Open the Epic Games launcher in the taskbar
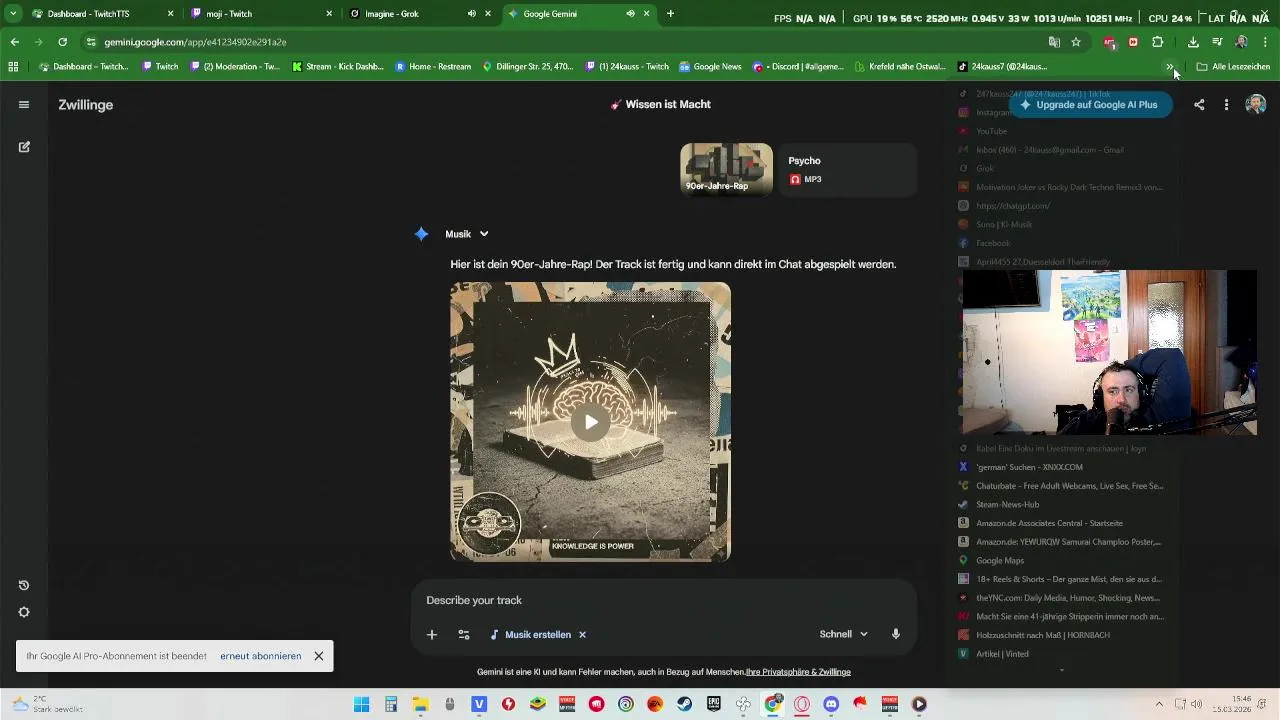This screenshot has height=720, width=1280. (714, 704)
